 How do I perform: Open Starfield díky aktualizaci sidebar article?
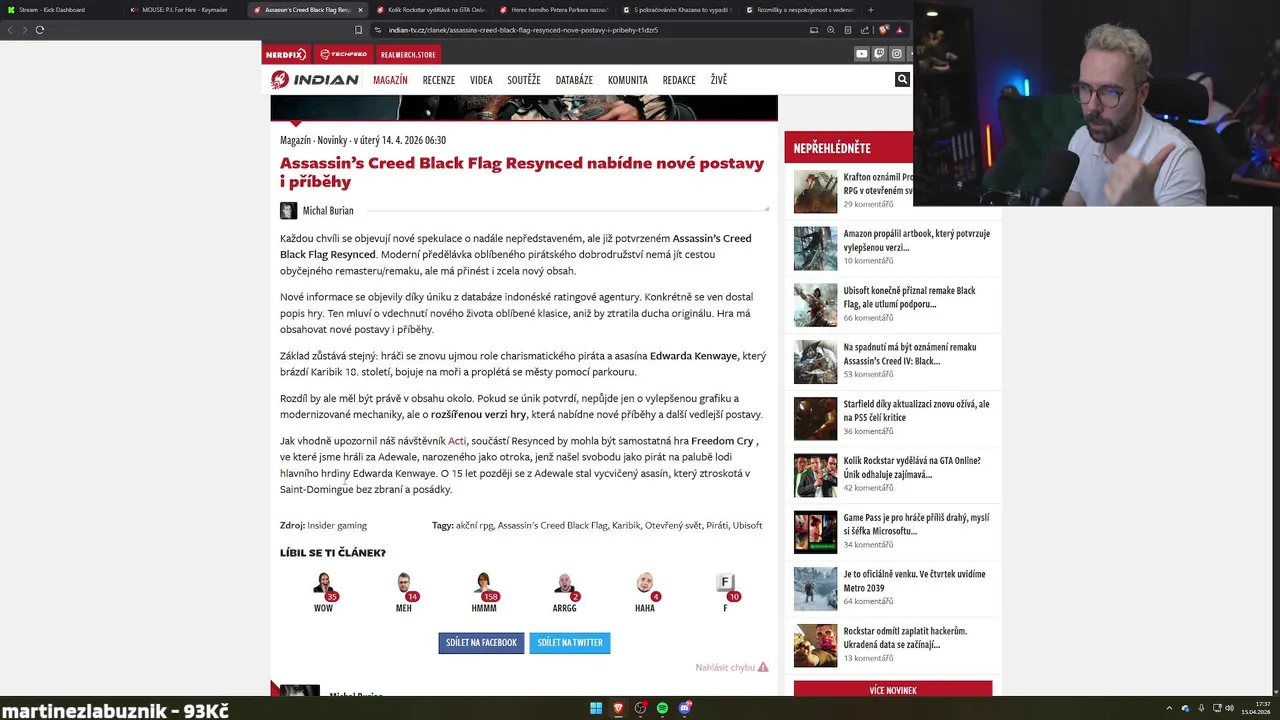(x=916, y=411)
